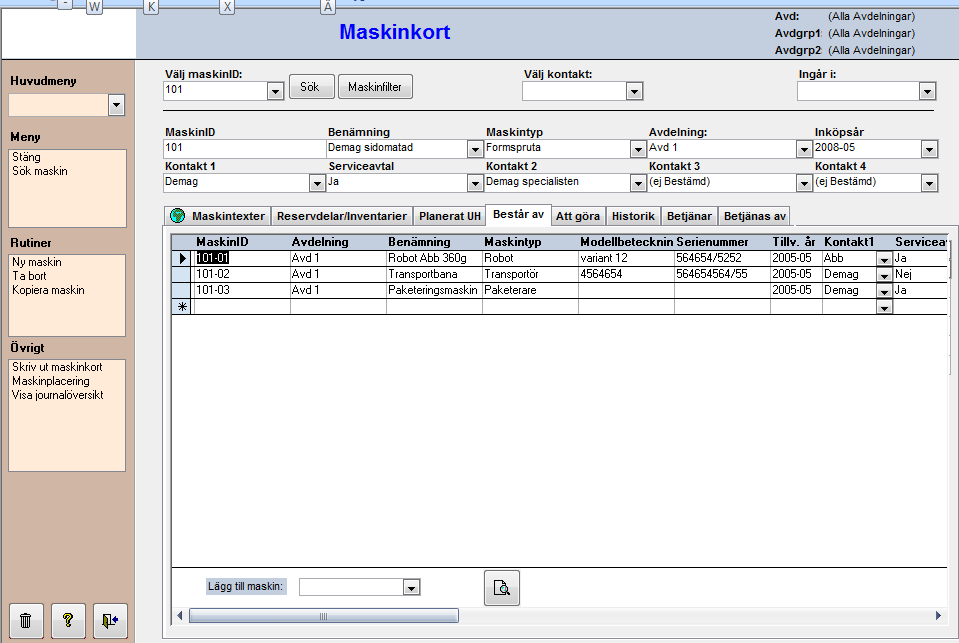
Task: Click the Transportbana cell
Action: [434, 274]
